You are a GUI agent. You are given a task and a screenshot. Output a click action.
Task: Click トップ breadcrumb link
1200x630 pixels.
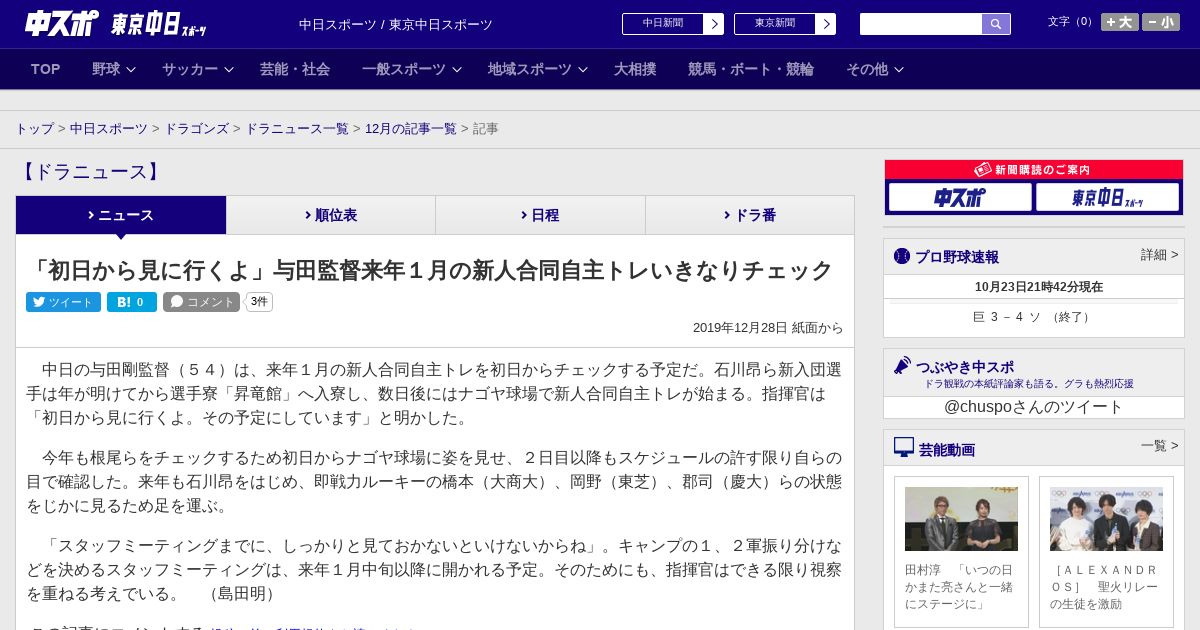pos(34,129)
